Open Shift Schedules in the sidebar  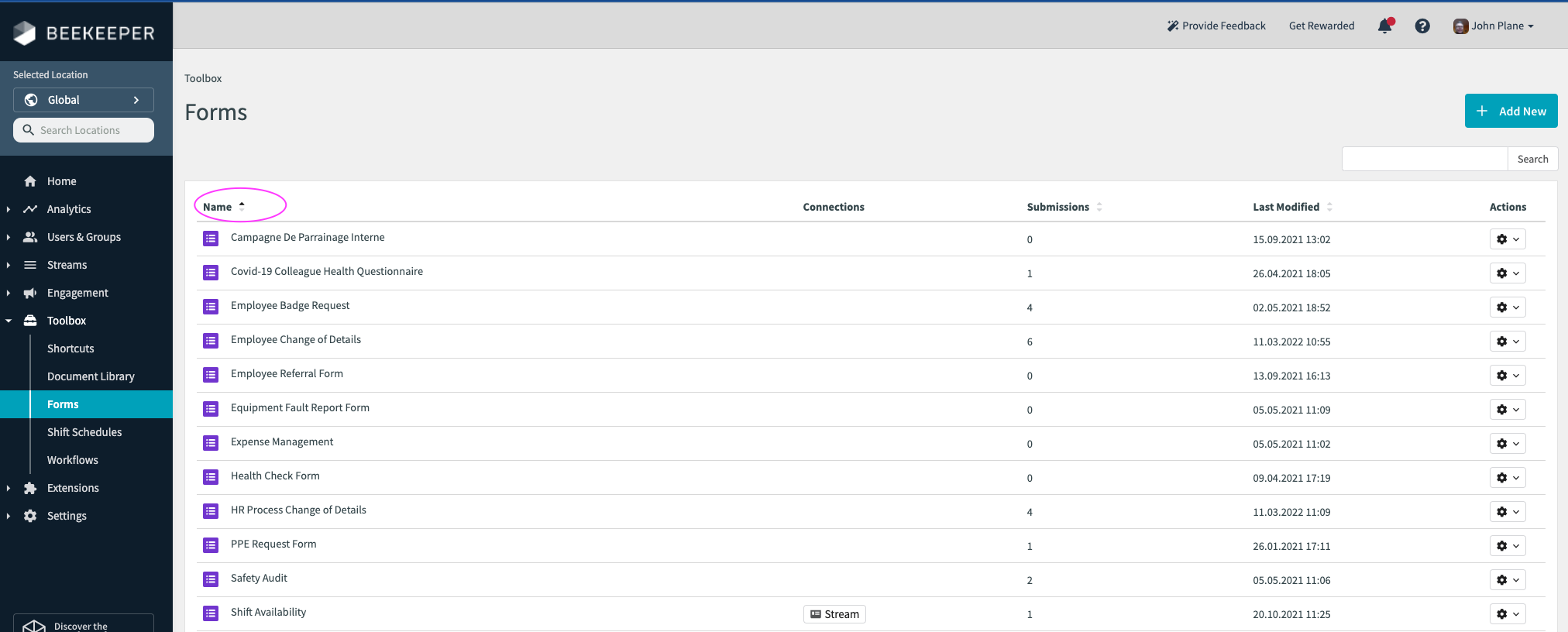point(84,432)
